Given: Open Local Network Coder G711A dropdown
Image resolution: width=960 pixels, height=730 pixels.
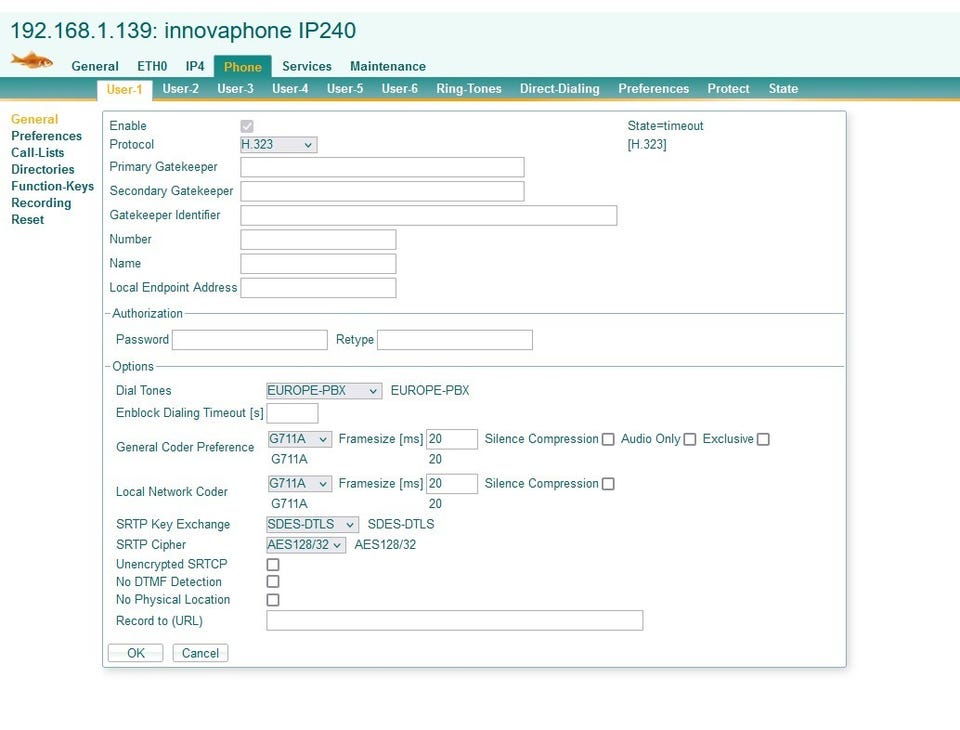Looking at the screenshot, I should point(299,484).
